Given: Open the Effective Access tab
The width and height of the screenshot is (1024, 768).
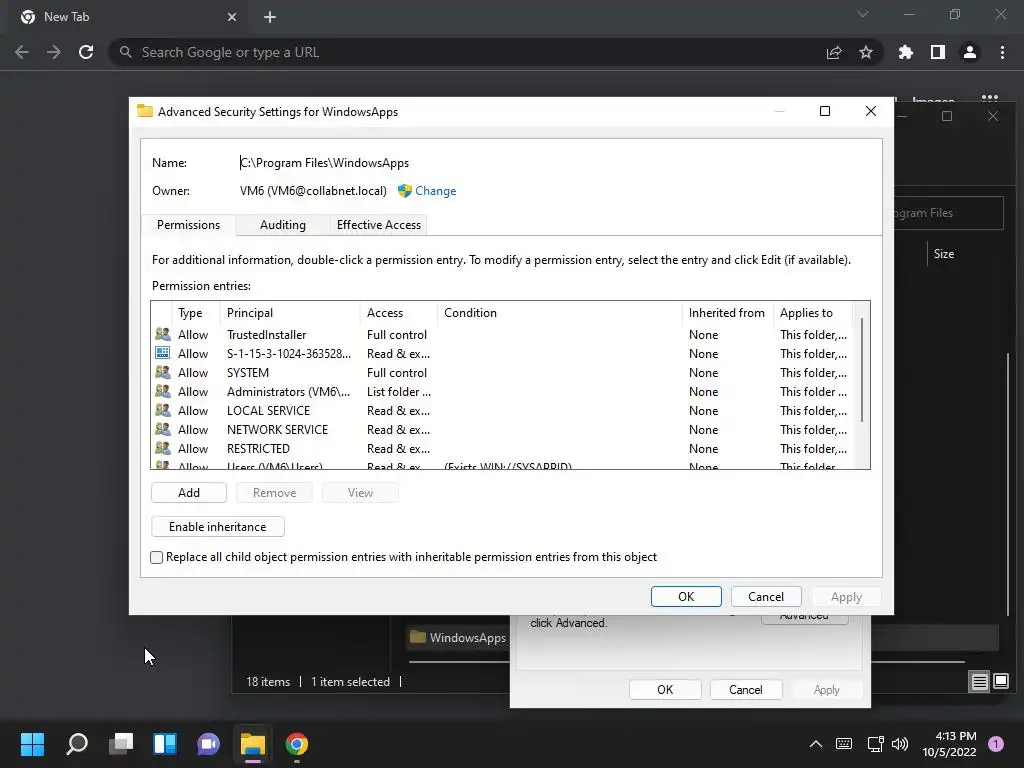Looking at the screenshot, I should tap(379, 225).
